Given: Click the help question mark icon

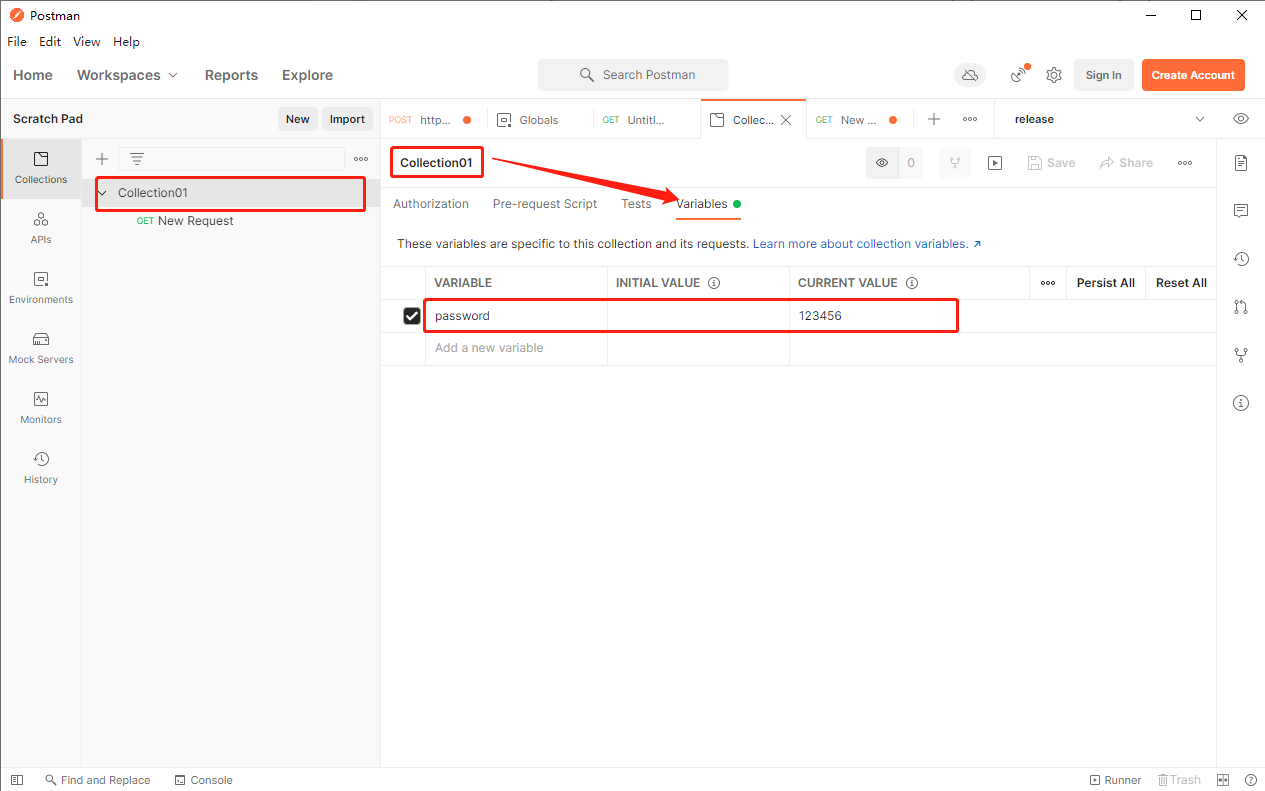Looking at the screenshot, I should [x=1250, y=780].
